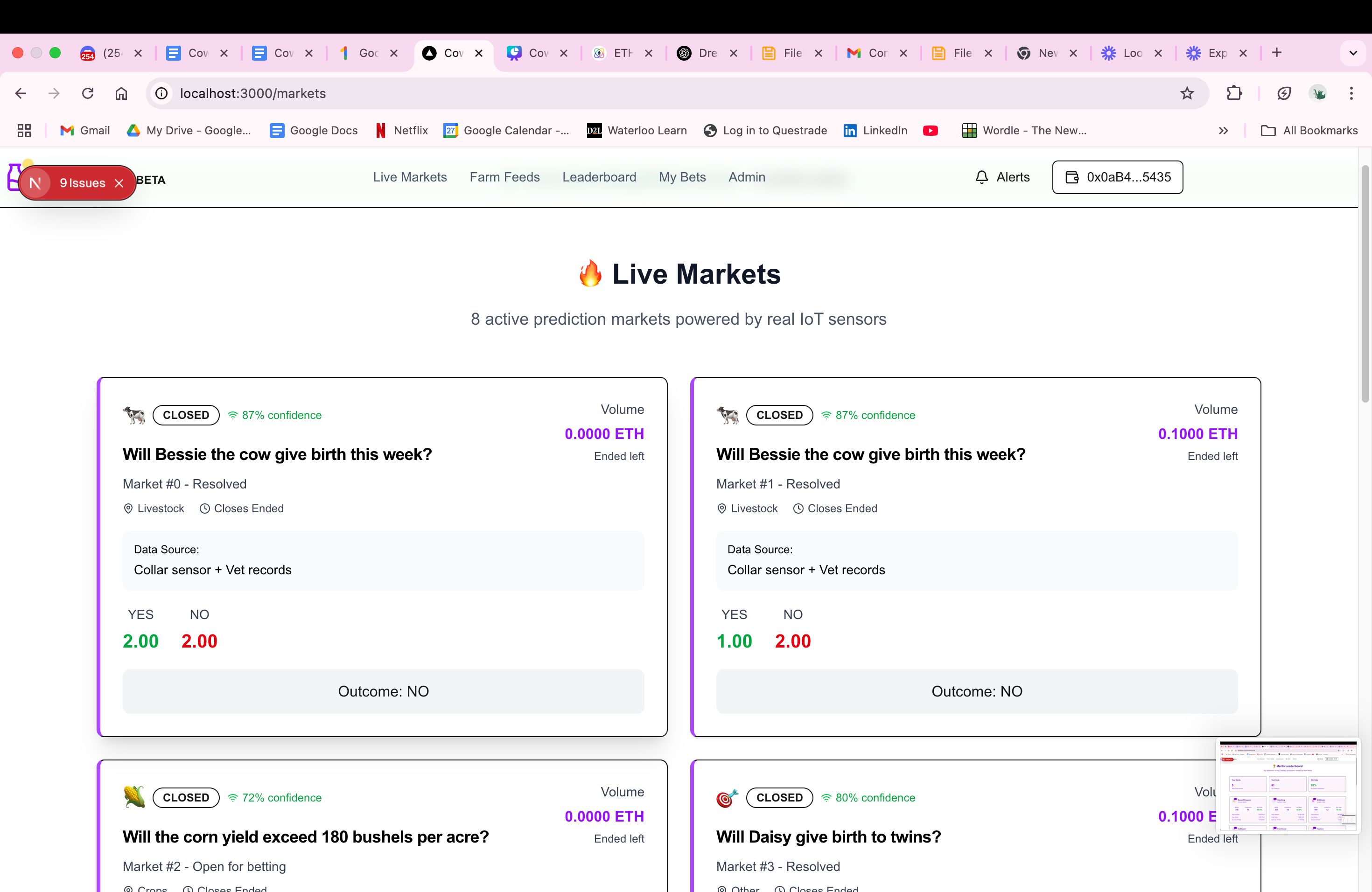Open the Alerts bell notifications
Viewport: 1372px width, 892px height.
tap(1002, 177)
